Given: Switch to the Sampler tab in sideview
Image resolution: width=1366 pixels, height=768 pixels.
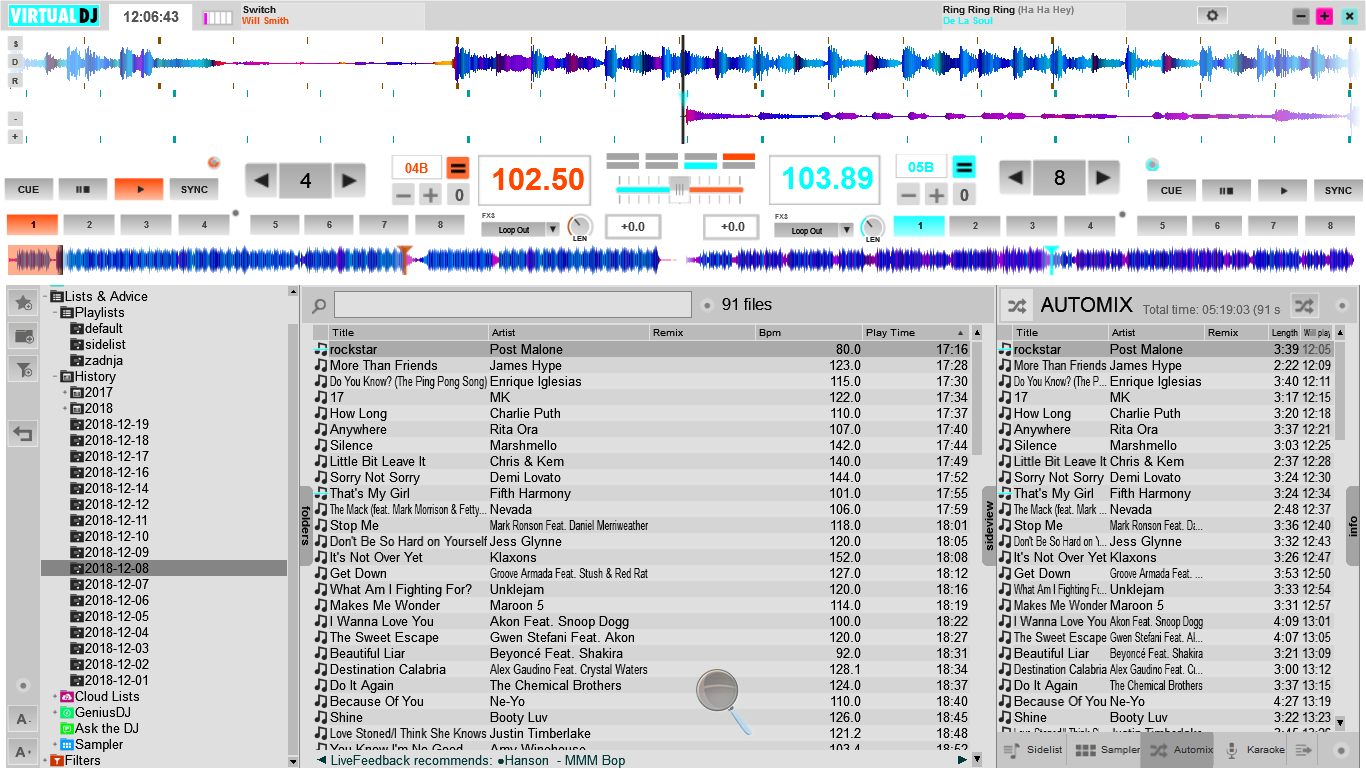Looking at the screenshot, I should 1107,750.
